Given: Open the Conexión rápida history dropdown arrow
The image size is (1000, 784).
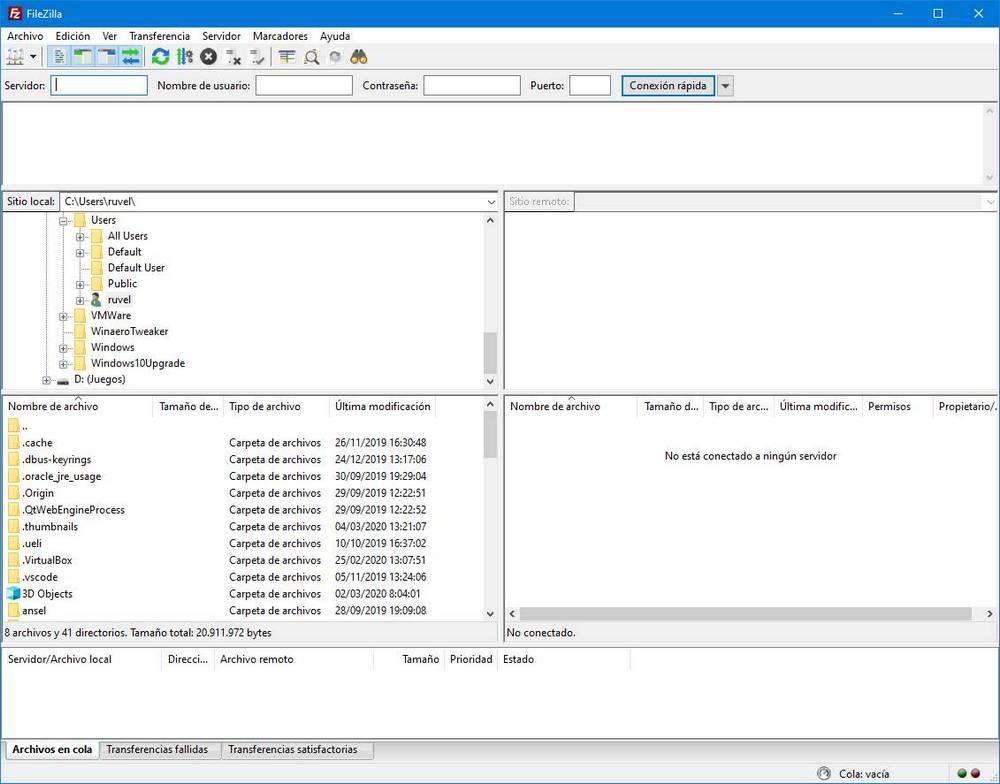Looking at the screenshot, I should coord(725,86).
